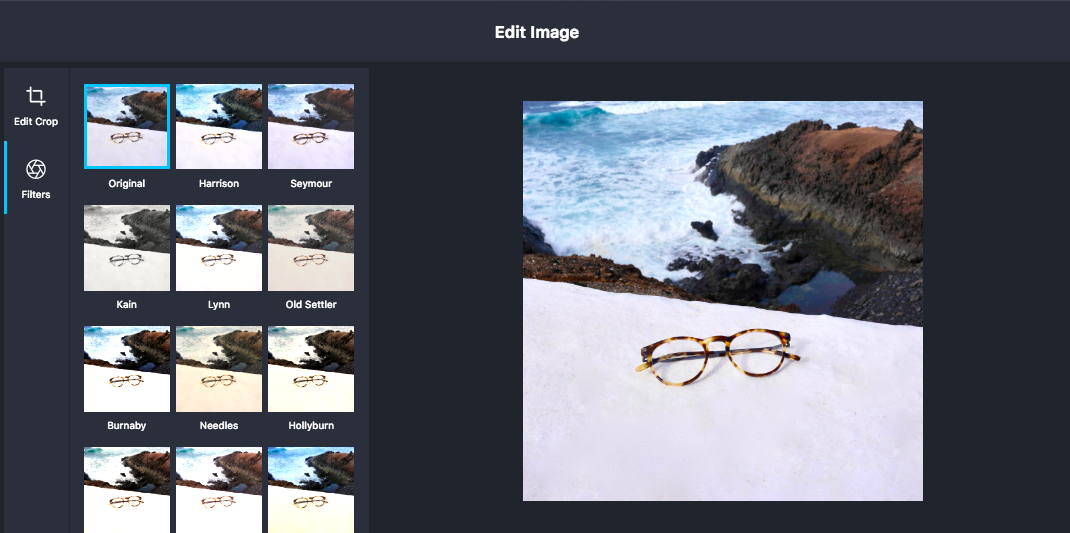Click the Edit Crop label
1070x533 pixels.
pyautogui.click(x=36, y=122)
